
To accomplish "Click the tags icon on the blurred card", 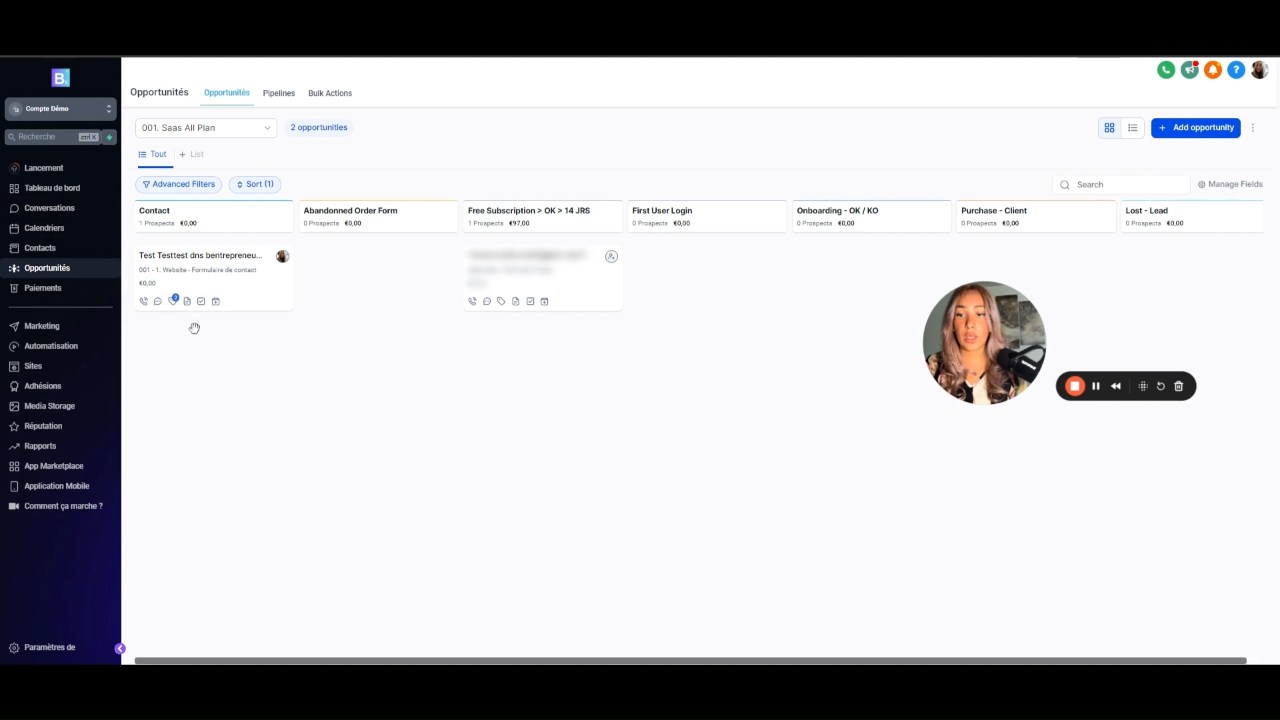I will [501, 301].
